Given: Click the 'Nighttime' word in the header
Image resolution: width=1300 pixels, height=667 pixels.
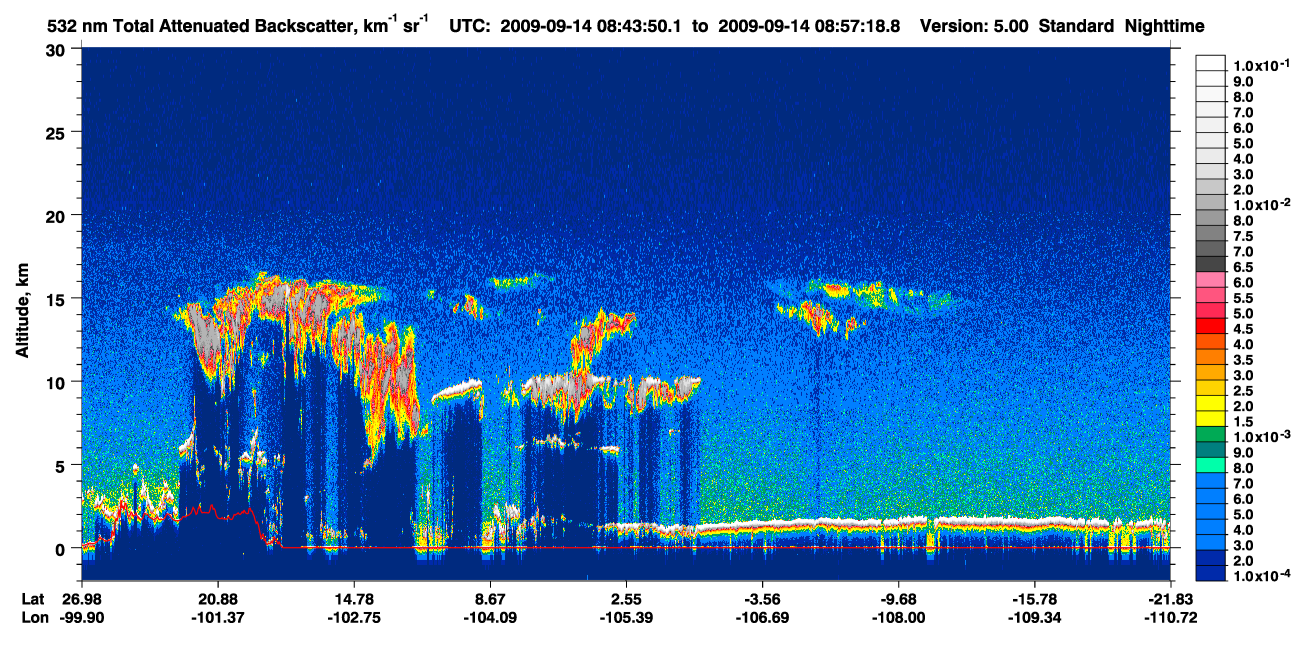Looking at the screenshot, I should click(1165, 27).
